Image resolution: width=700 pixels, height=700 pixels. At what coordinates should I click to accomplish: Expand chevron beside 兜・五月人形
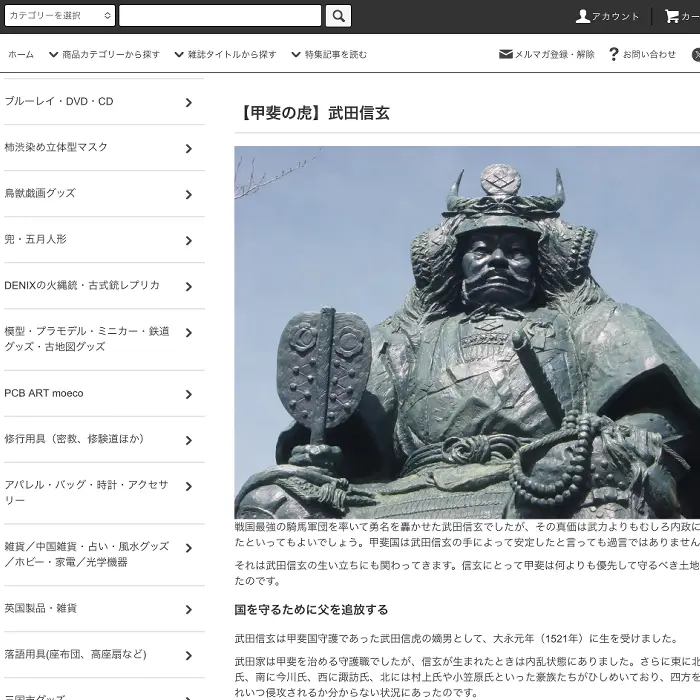point(189,241)
